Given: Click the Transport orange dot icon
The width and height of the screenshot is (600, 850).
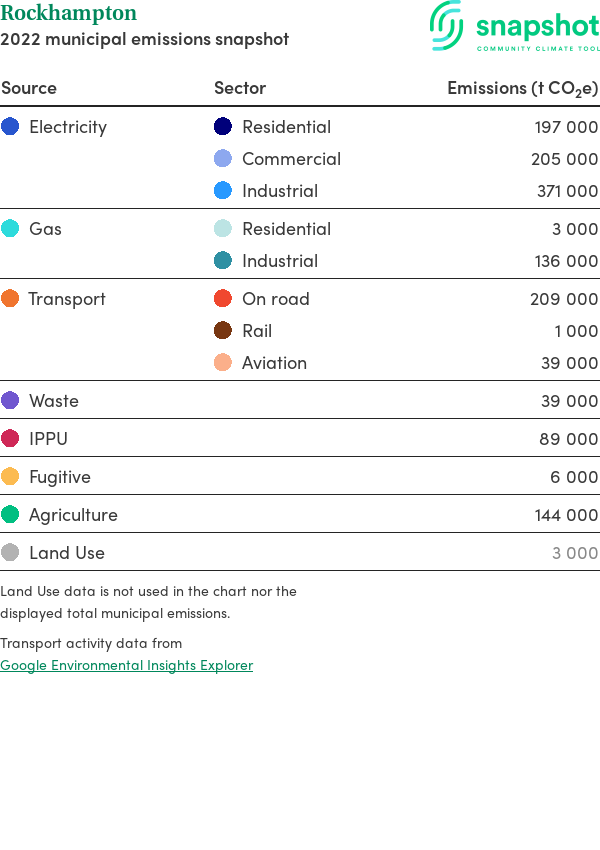Looking at the screenshot, I should [10, 298].
